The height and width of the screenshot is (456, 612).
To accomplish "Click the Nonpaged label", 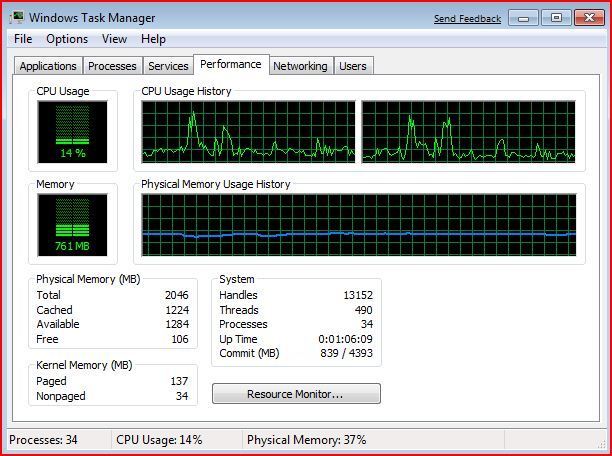I will tap(61, 396).
